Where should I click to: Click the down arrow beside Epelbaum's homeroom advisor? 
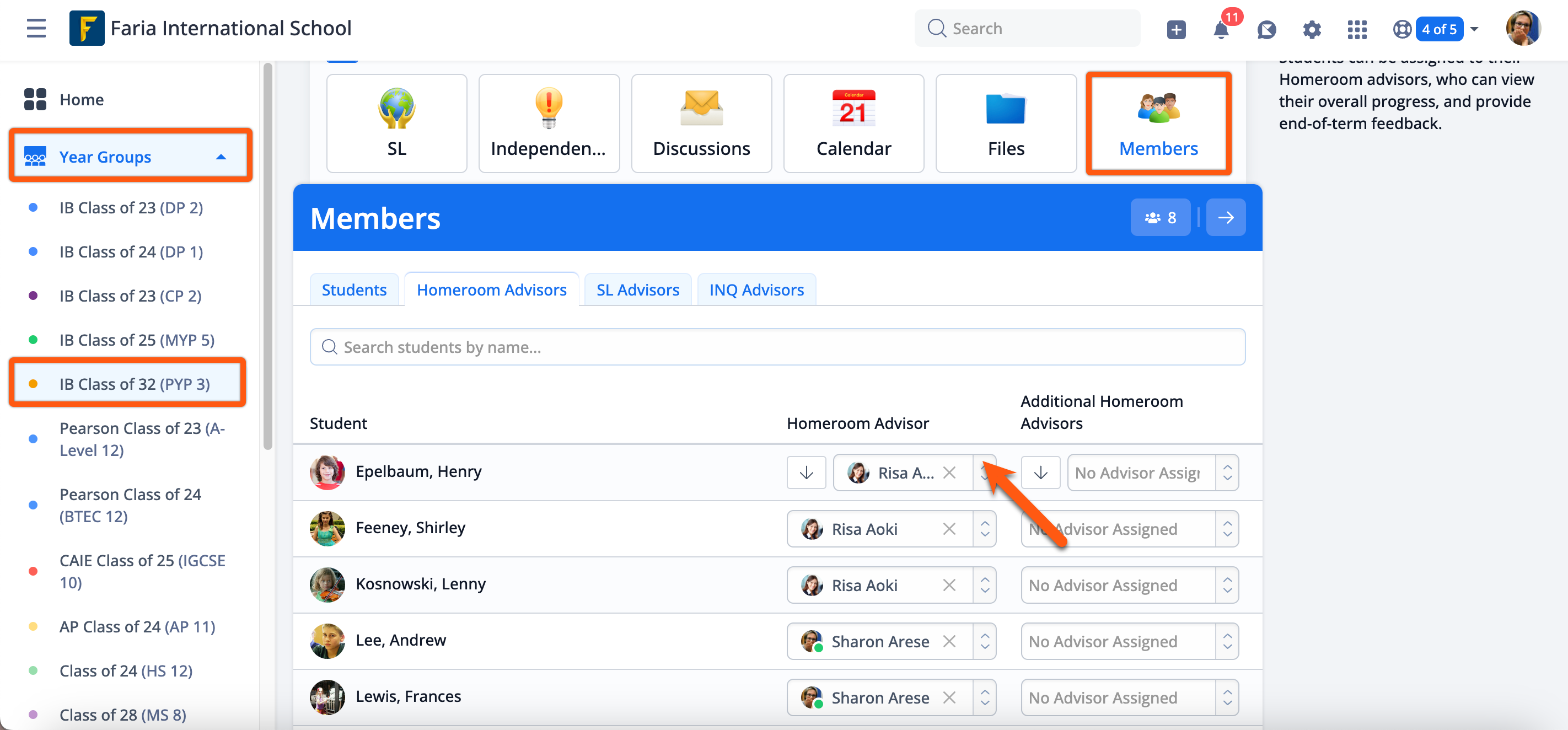[806, 473]
